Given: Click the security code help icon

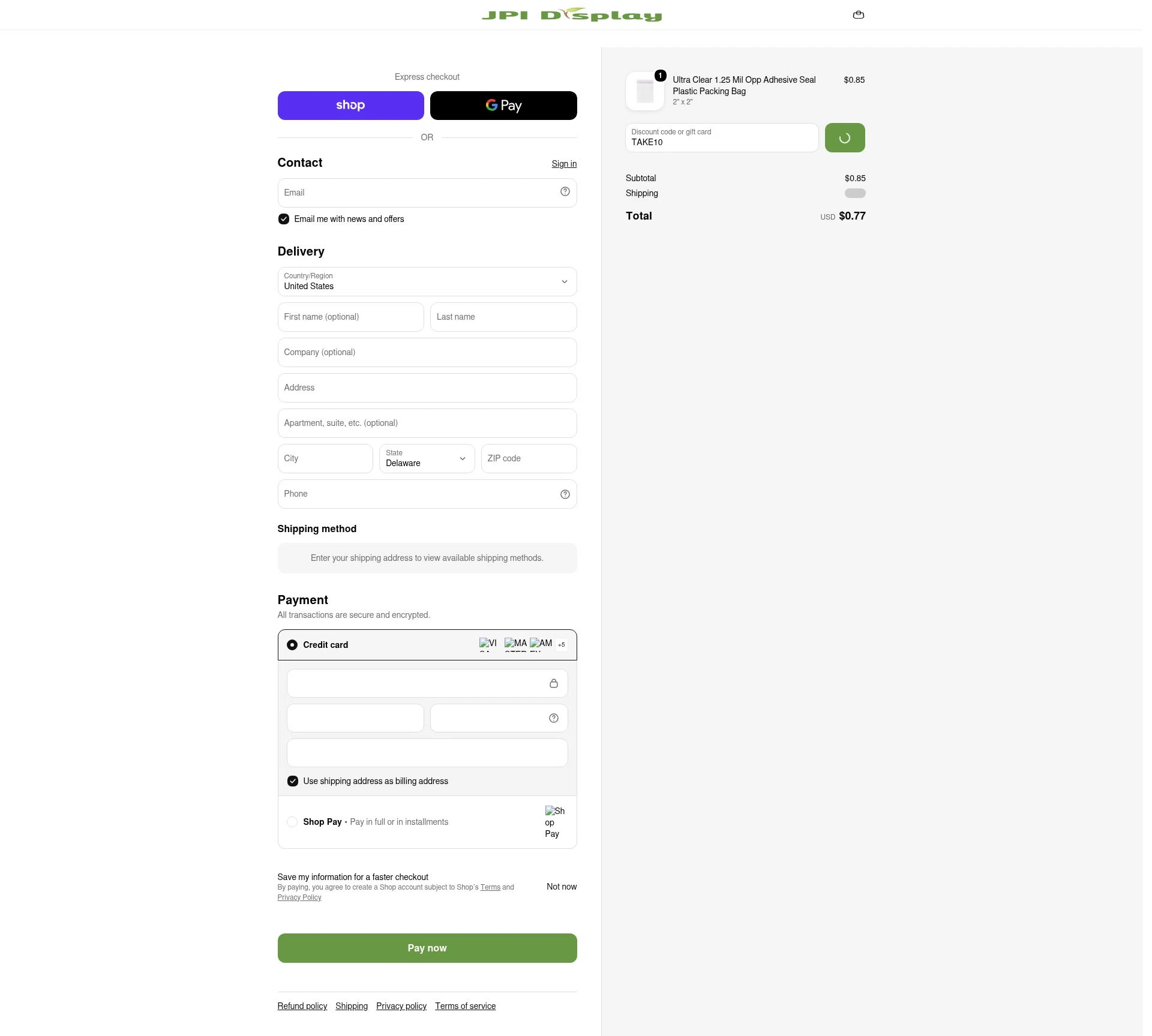Looking at the screenshot, I should click(x=553, y=718).
